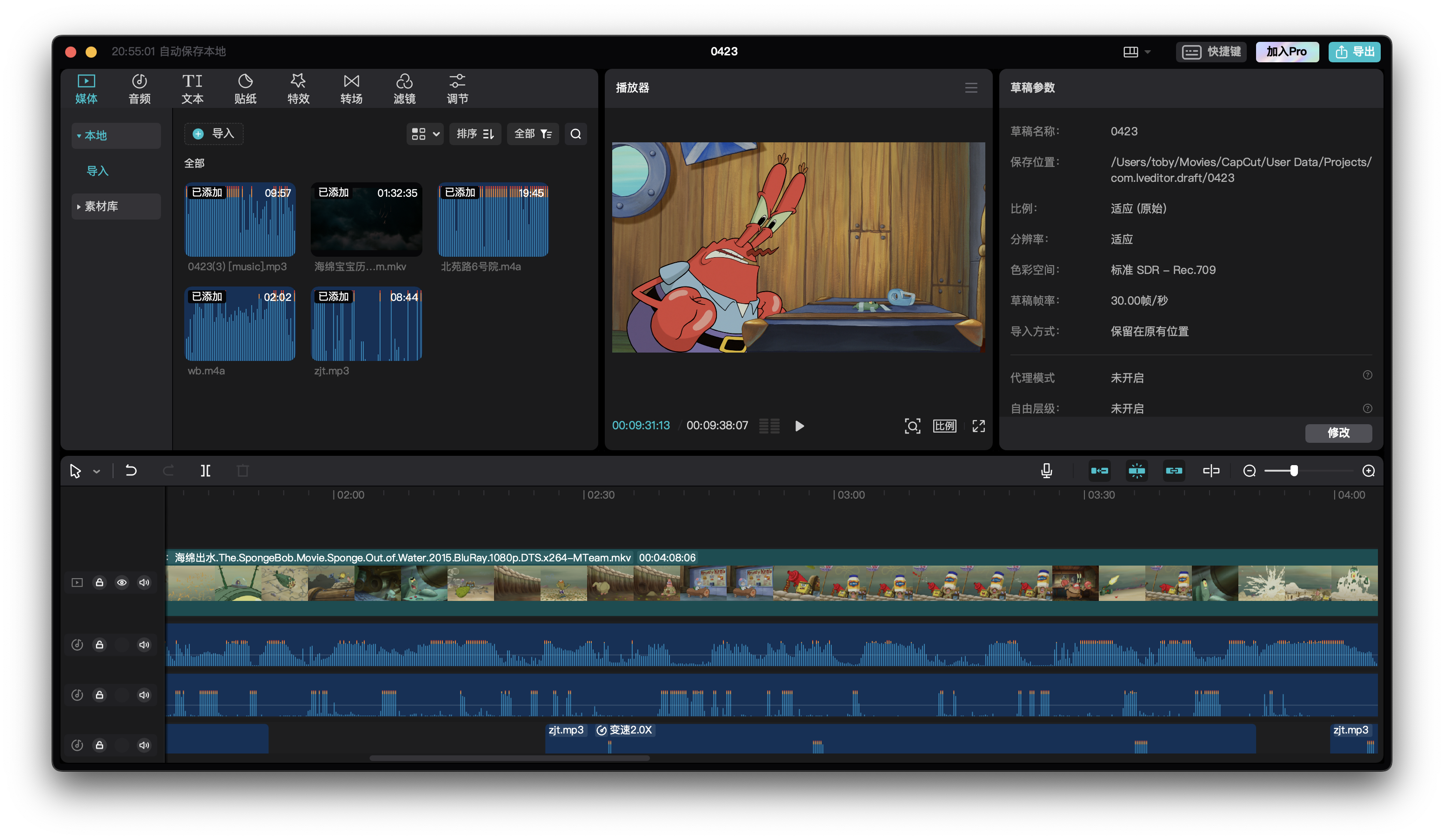Redo the last undone edit

168,471
